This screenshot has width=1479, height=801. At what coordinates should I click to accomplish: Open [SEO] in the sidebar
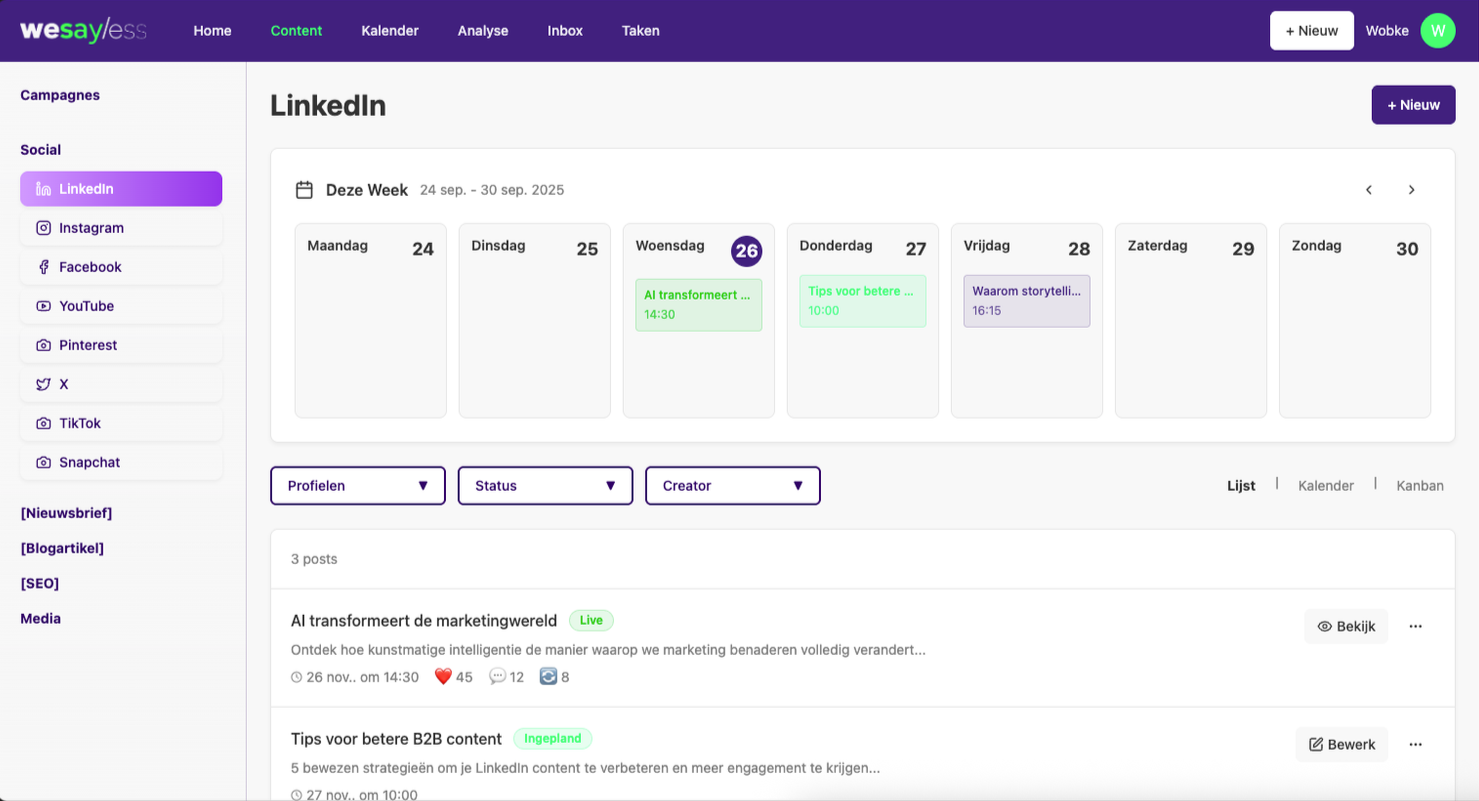(40, 583)
